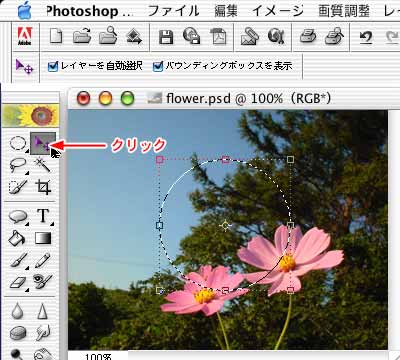
Task: Open the ファイル menu
Action: coord(173,11)
